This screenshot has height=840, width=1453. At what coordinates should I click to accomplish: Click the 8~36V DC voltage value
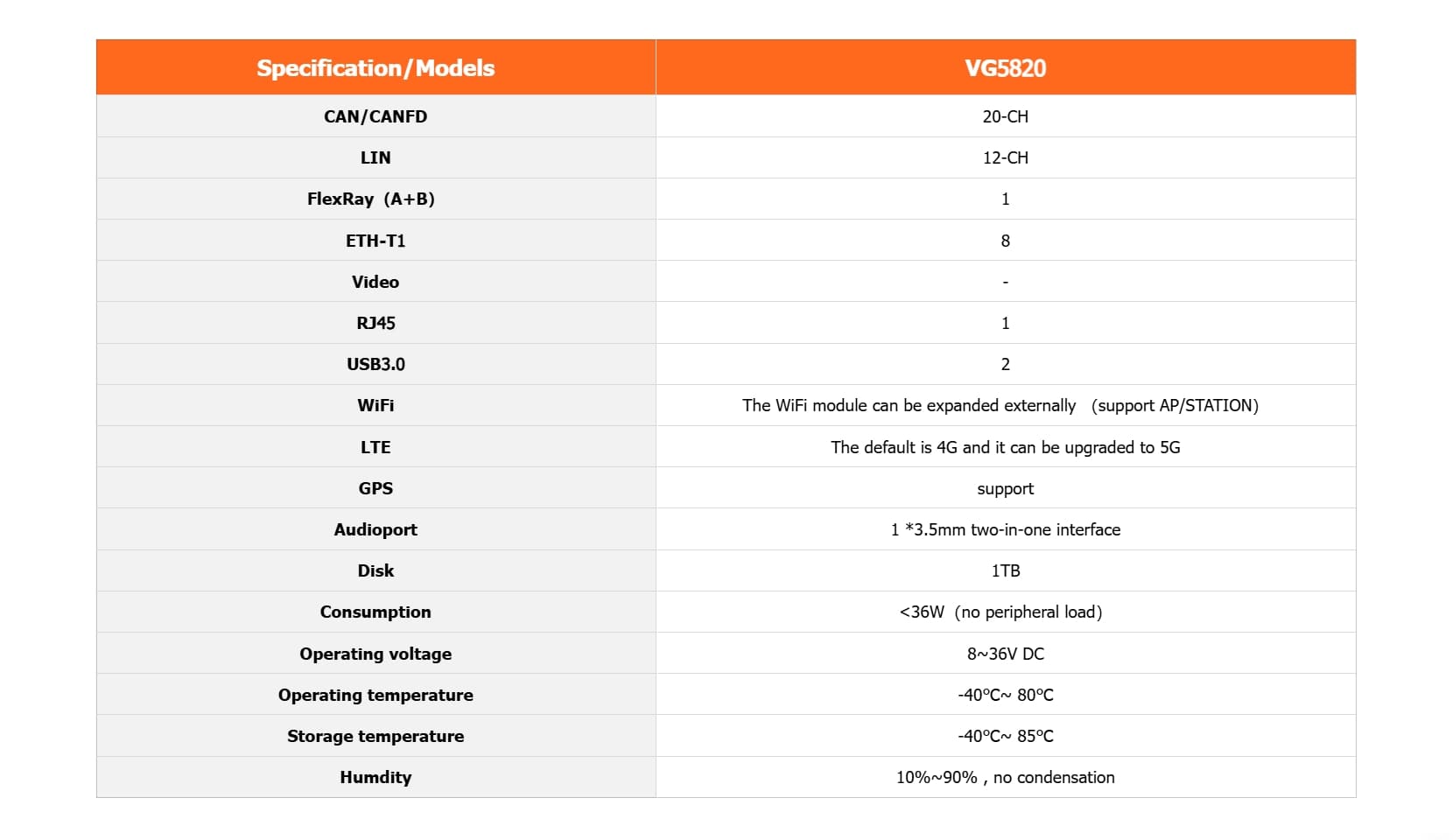tap(1005, 654)
